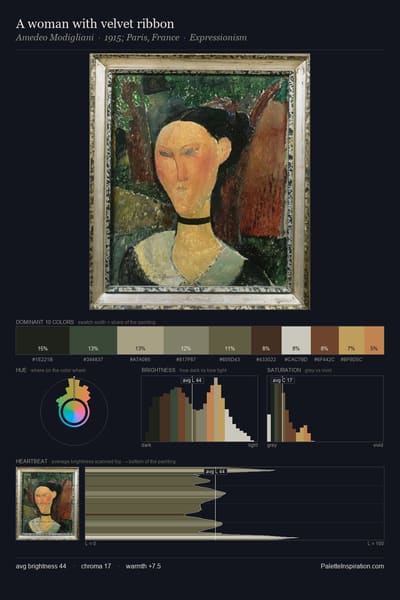Choose the orange 5% swatch at the end
This screenshot has height=600, width=400.
click(374, 340)
